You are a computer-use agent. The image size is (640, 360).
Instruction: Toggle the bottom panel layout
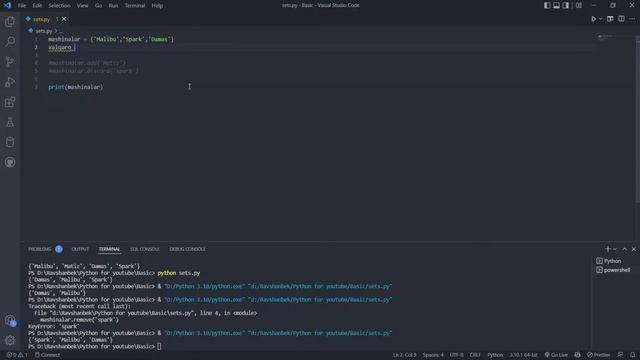(556, 5)
